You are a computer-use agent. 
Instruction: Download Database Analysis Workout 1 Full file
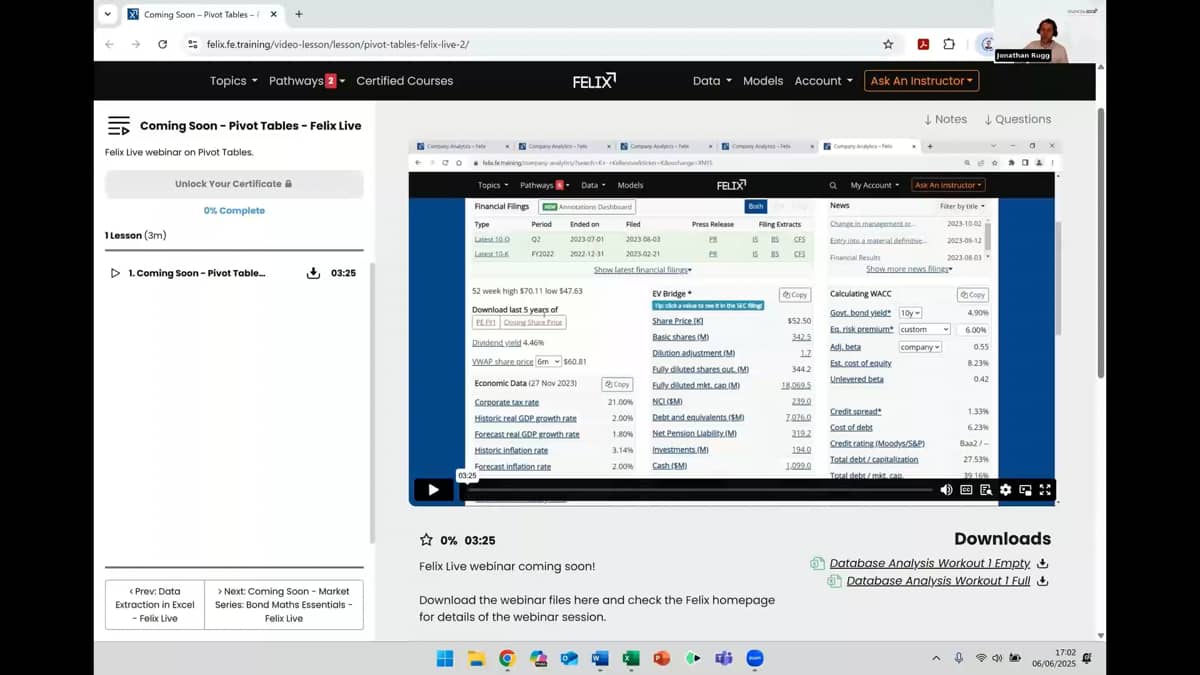tap(938, 581)
